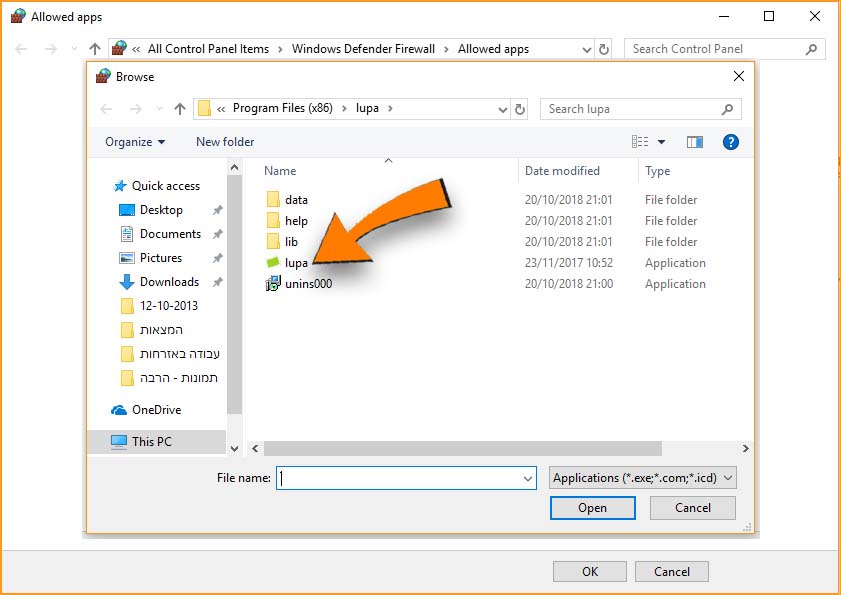Open Downloads from Quick access
This screenshot has width=841, height=595.
coord(169,282)
